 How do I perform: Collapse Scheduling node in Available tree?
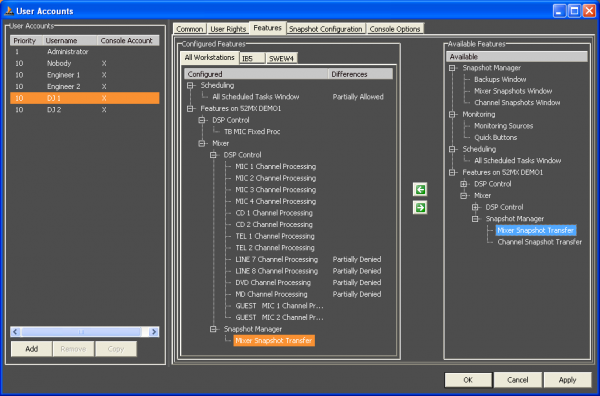coord(452,149)
